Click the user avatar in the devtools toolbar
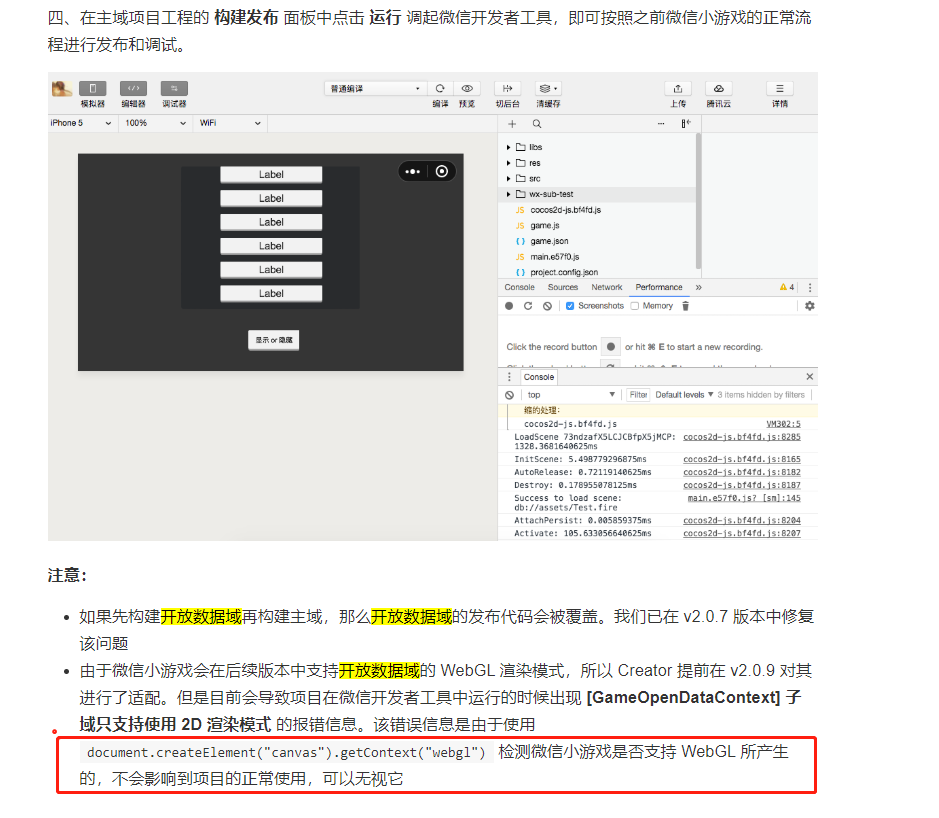The height and width of the screenshot is (818, 939). [x=61, y=89]
